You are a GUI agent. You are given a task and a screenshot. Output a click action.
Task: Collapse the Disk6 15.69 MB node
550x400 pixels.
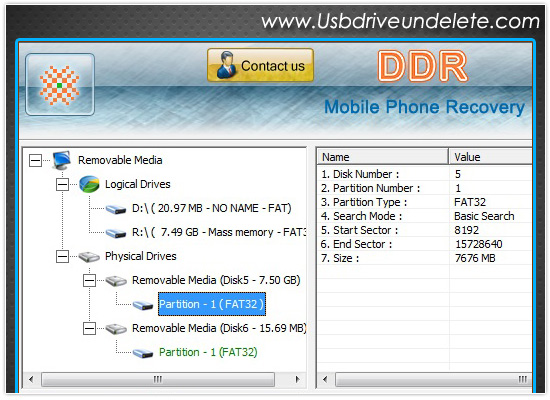click(x=89, y=328)
